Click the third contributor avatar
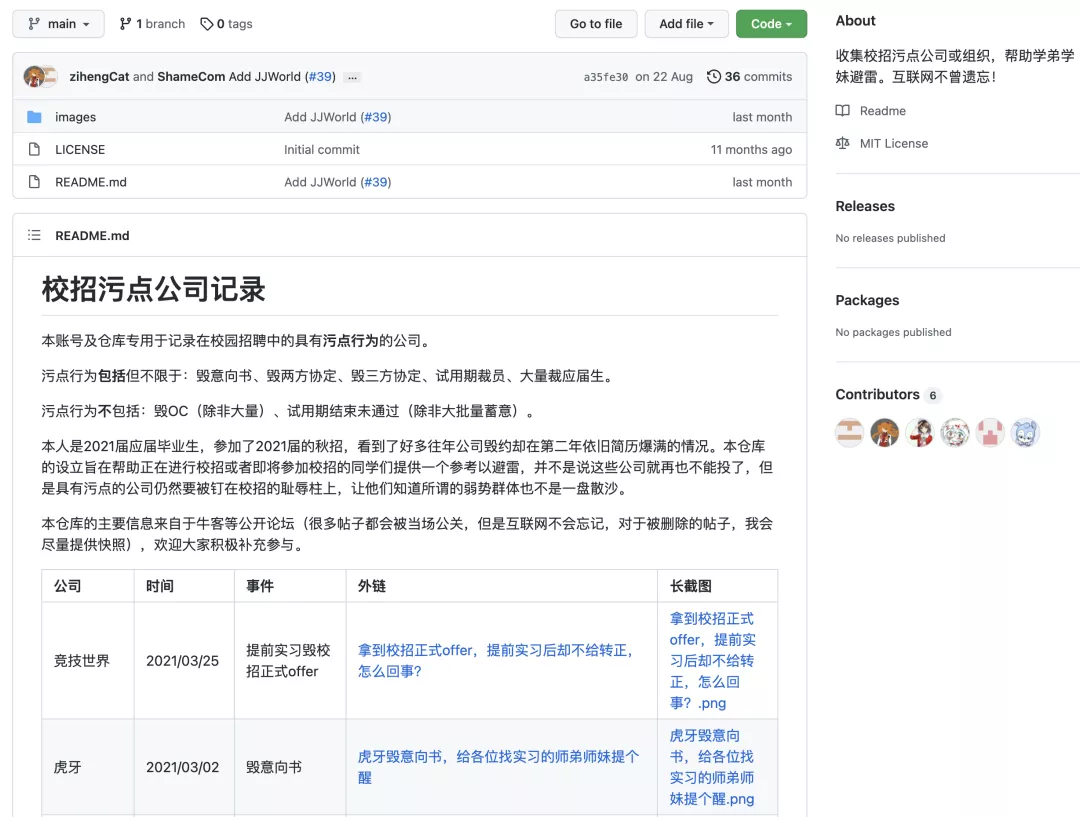This screenshot has height=817, width=1080. pyautogui.click(x=920, y=433)
